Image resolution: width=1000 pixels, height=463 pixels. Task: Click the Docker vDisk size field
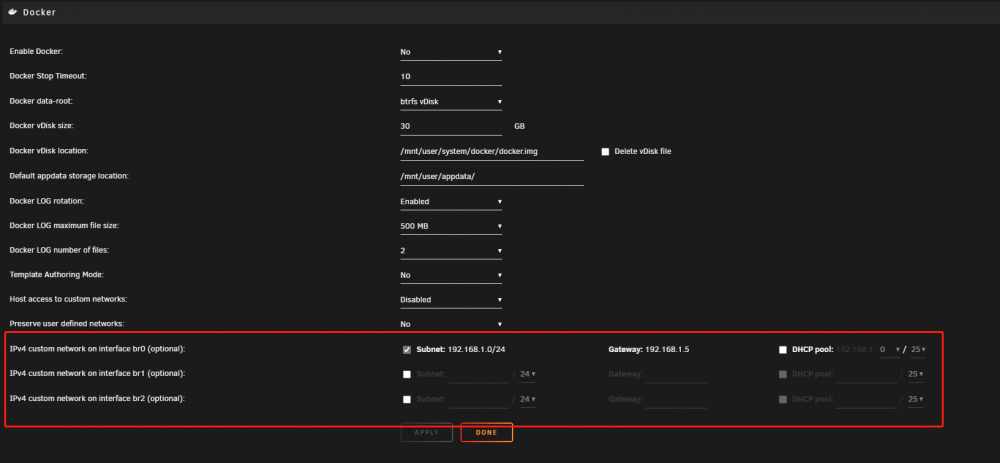tap(451, 126)
